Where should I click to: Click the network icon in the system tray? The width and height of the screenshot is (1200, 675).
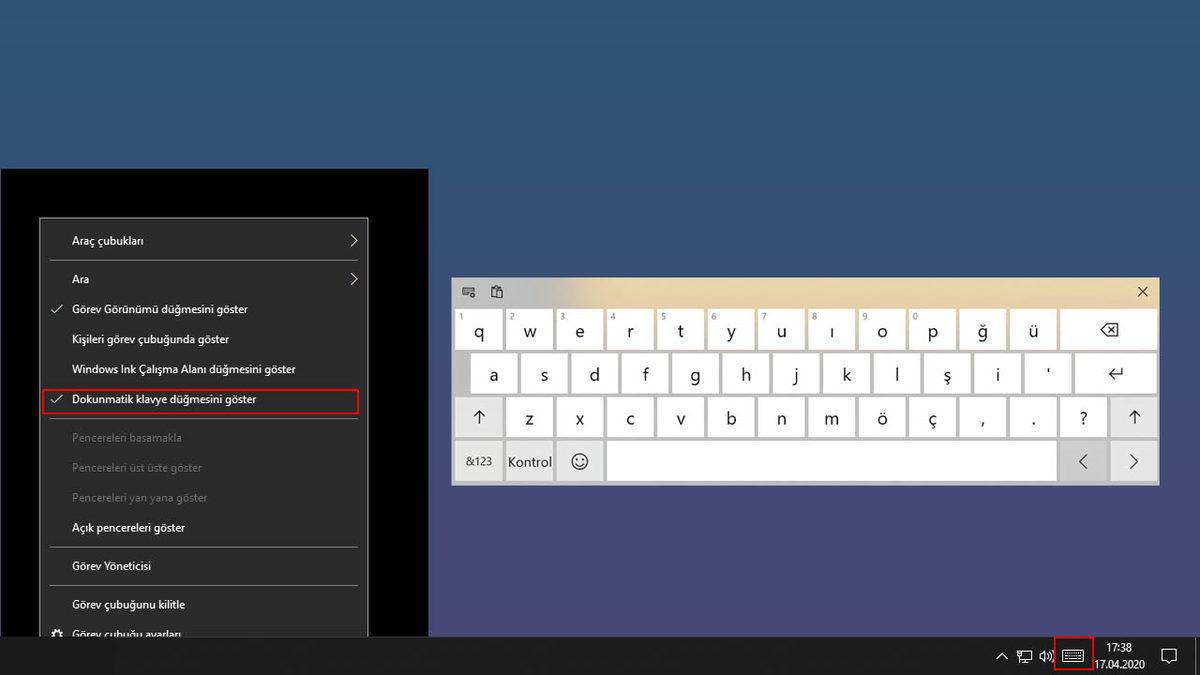1024,656
